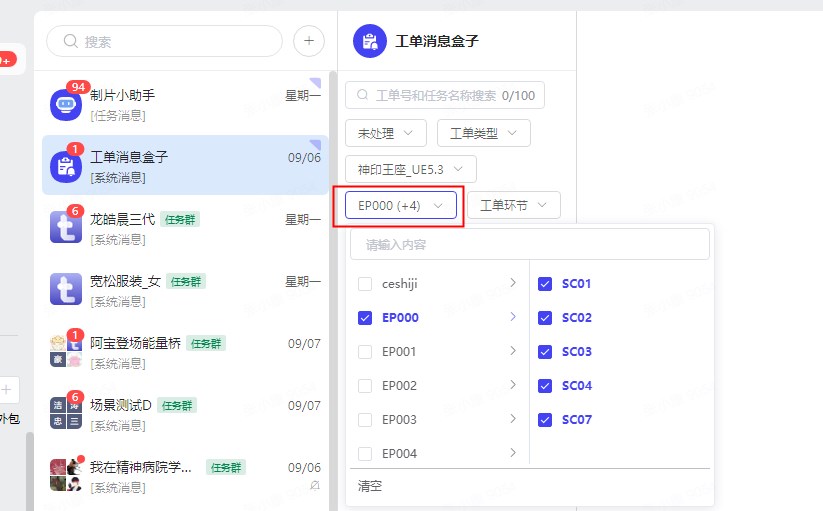Open the 工单类型 dropdown

click(483, 133)
